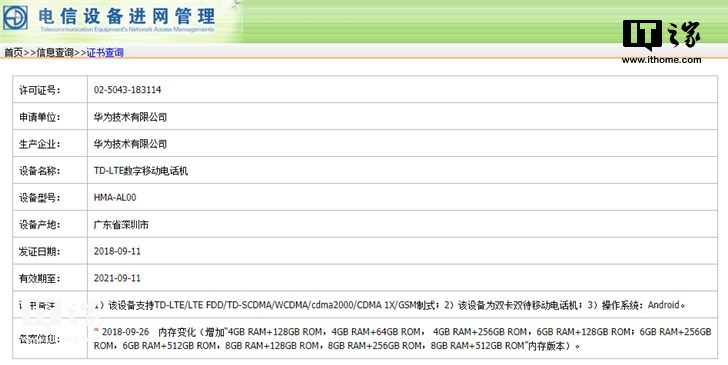Select the 许可证号 label cell
The height and width of the screenshot is (365, 728).
click(50, 90)
